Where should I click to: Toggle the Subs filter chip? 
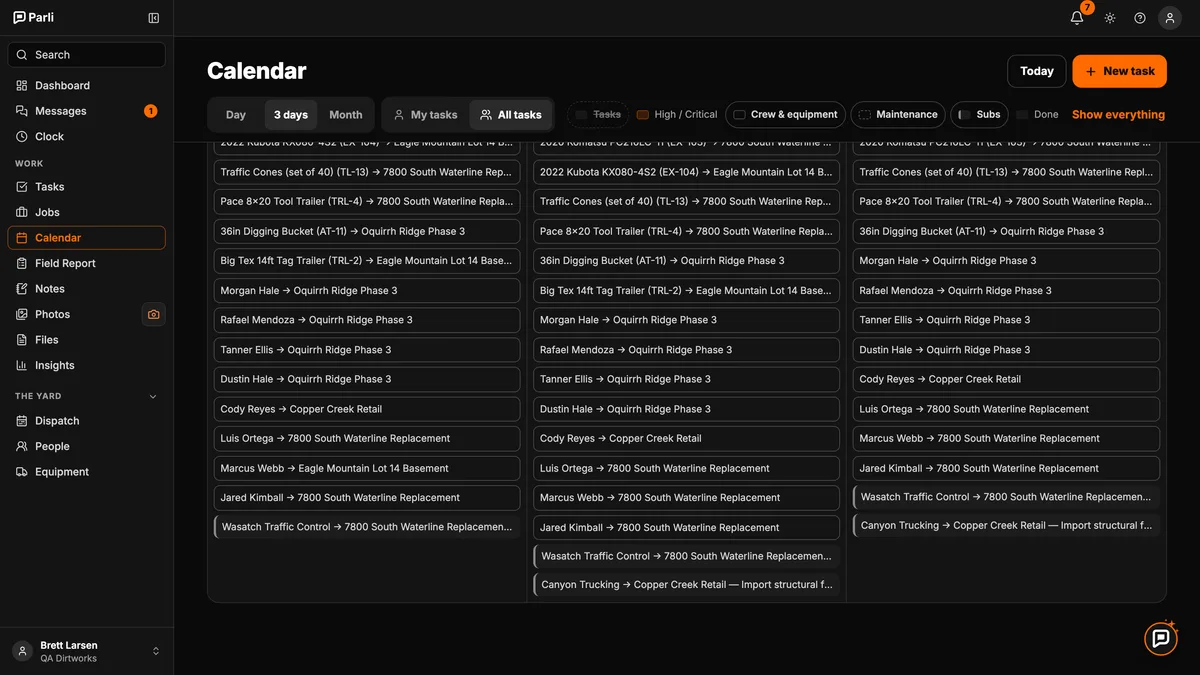pos(979,114)
